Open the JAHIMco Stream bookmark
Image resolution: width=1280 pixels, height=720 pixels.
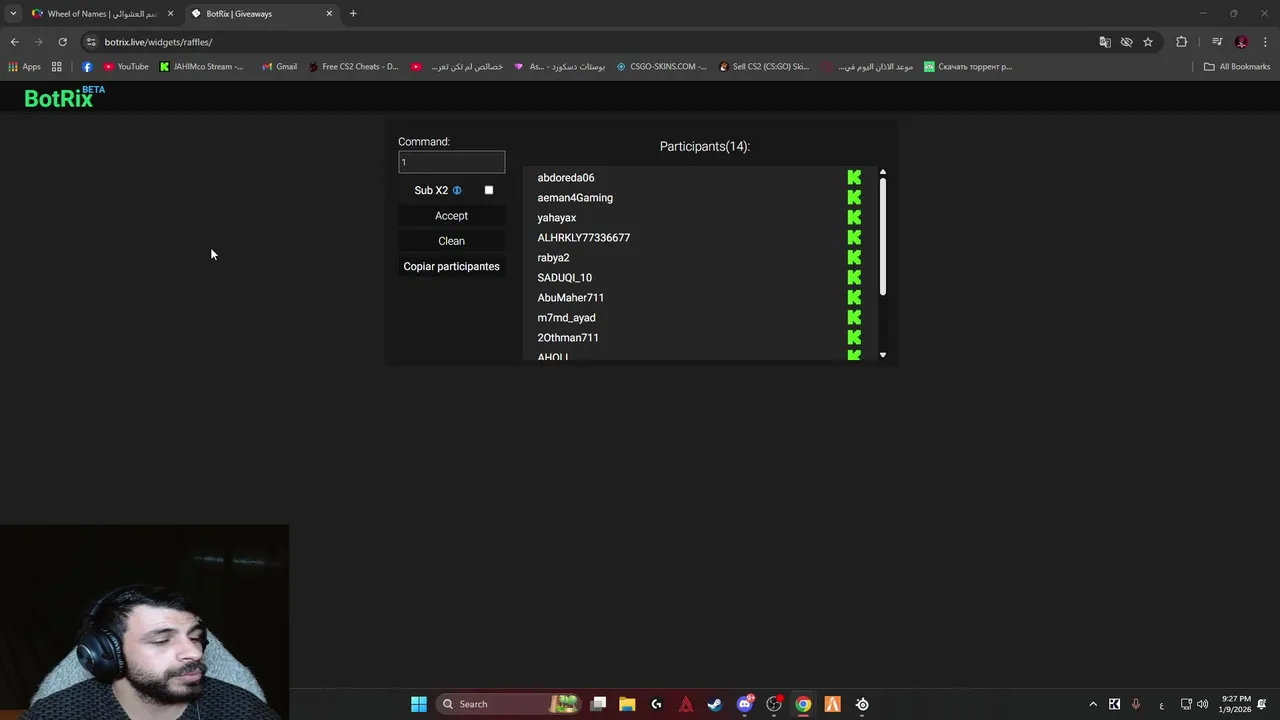(x=201, y=67)
